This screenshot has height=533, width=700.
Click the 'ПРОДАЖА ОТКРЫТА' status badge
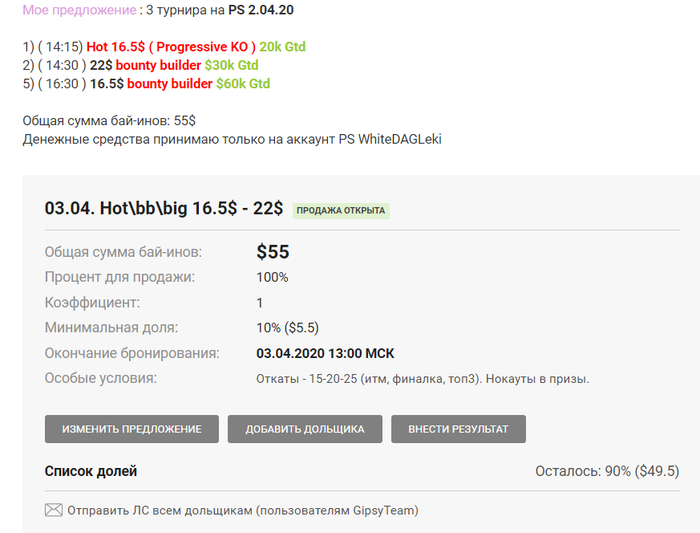pyautogui.click(x=341, y=211)
